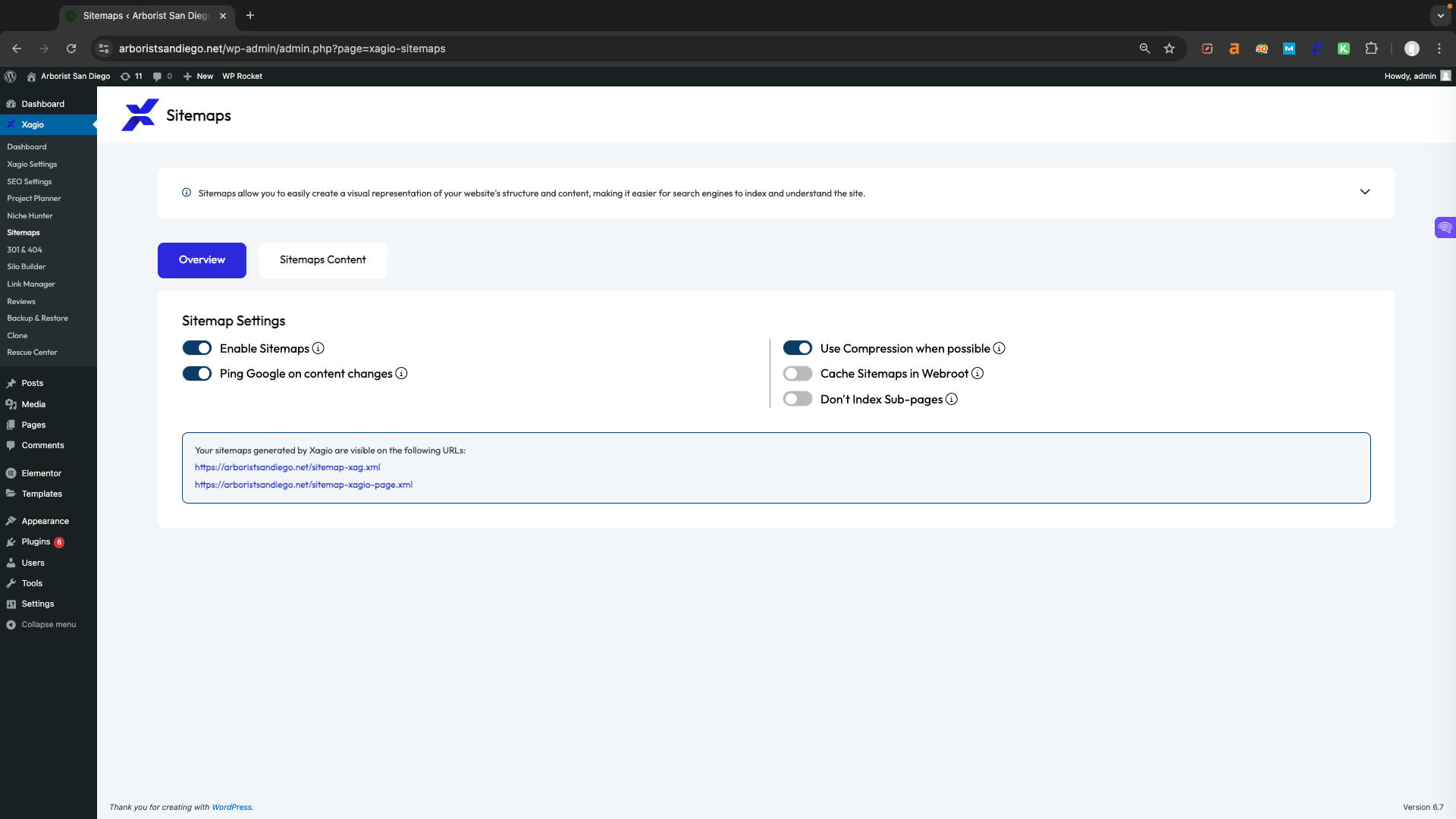Open the sitemap-xagio-page.xml URL link
Image resolution: width=1456 pixels, height=819 pixels.
303,485
